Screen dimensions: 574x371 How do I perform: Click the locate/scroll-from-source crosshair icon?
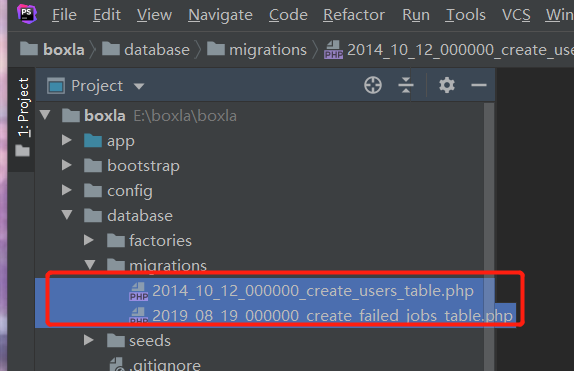373,85
